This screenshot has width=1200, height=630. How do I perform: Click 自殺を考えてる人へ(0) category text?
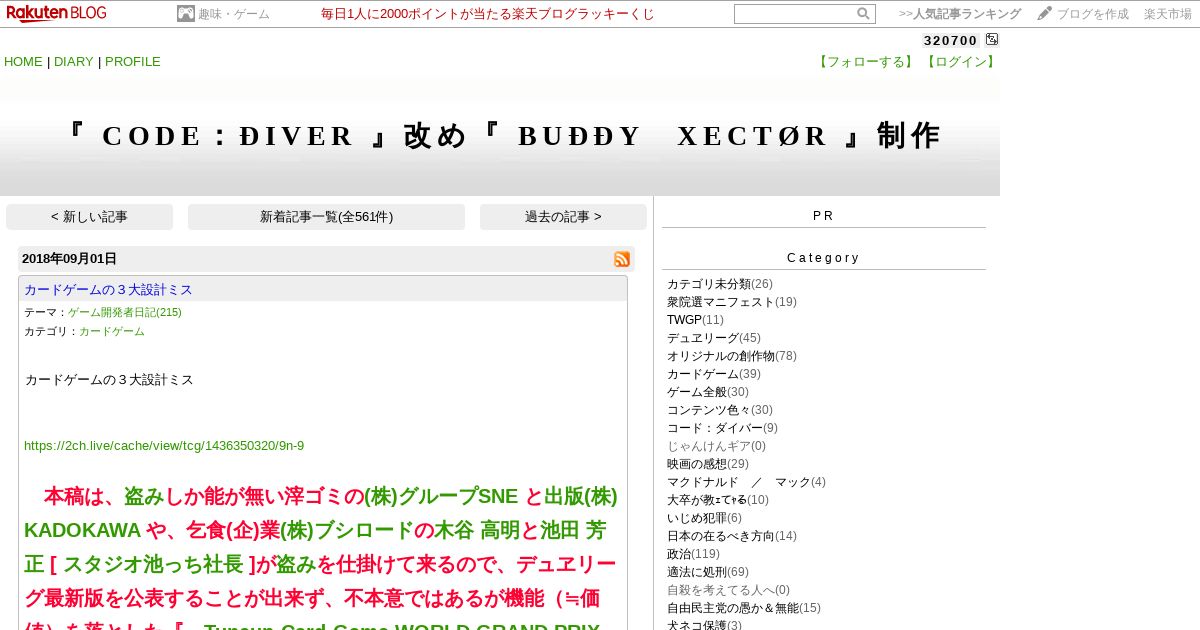click(728, 590)
